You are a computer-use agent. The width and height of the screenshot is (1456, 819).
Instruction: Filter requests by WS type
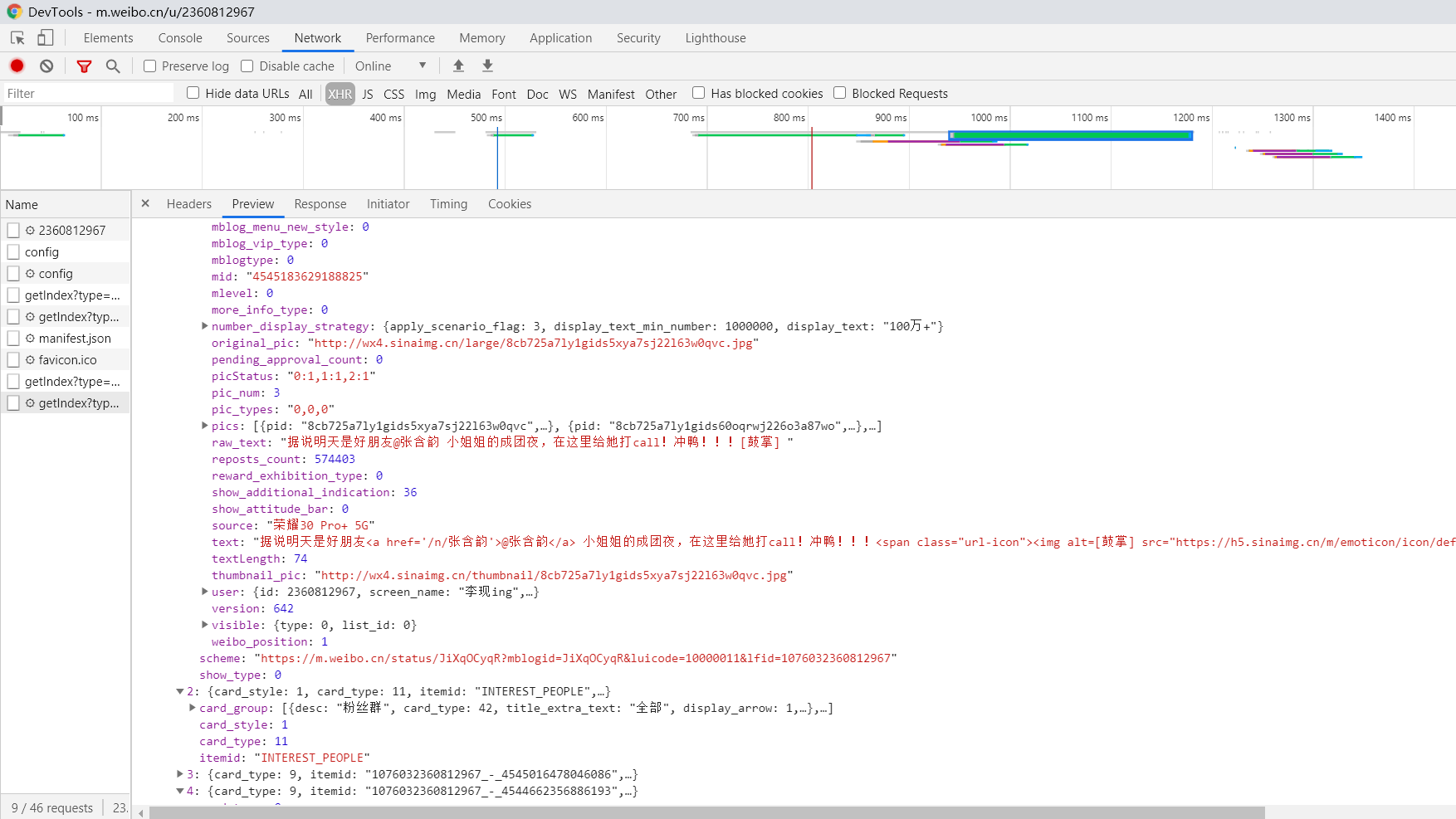[568, 94]
